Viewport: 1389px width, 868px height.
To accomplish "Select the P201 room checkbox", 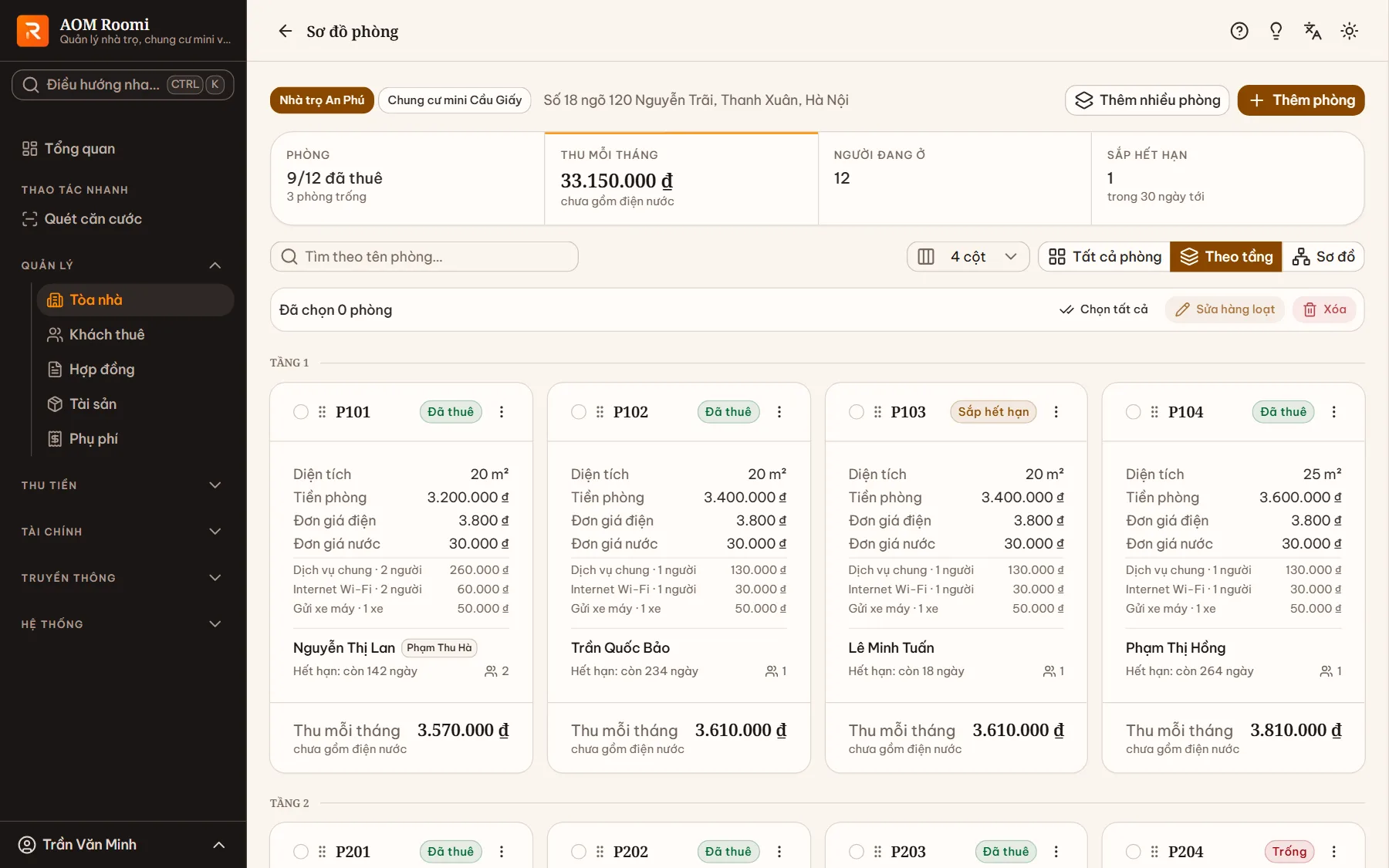I will pos(301,852).
